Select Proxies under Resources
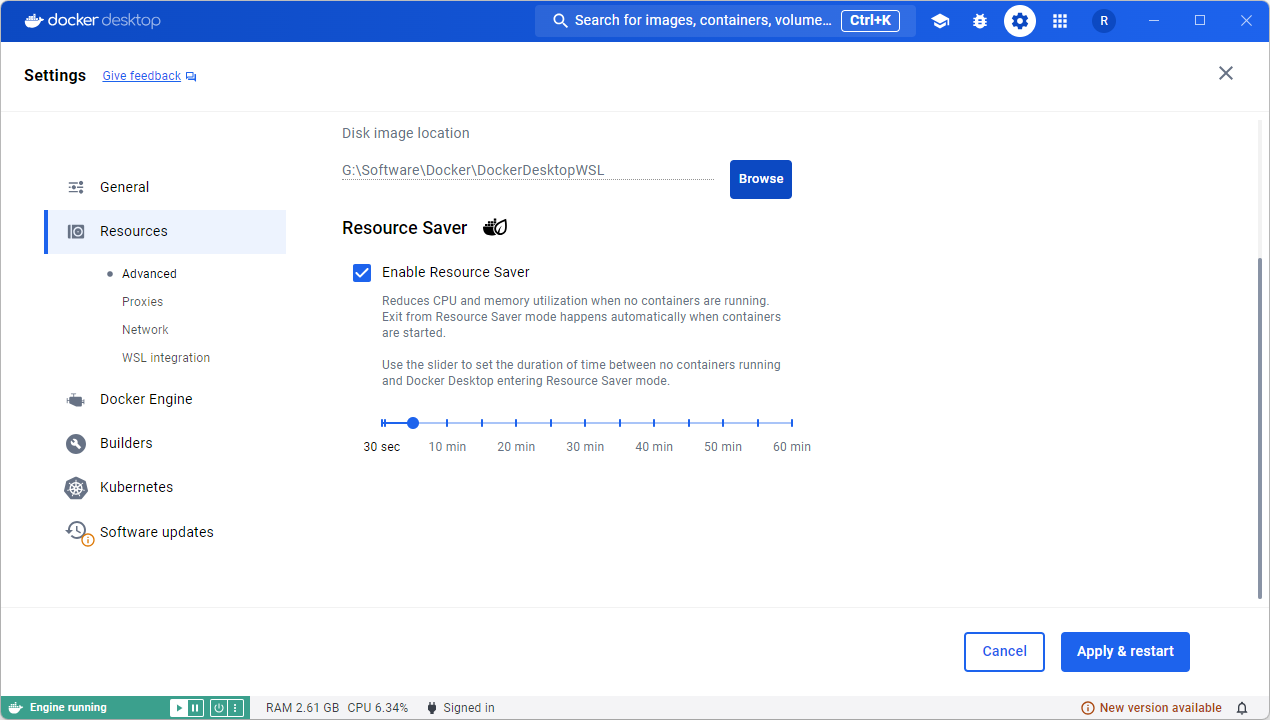 pyautogui.click(x=142, y=302)
